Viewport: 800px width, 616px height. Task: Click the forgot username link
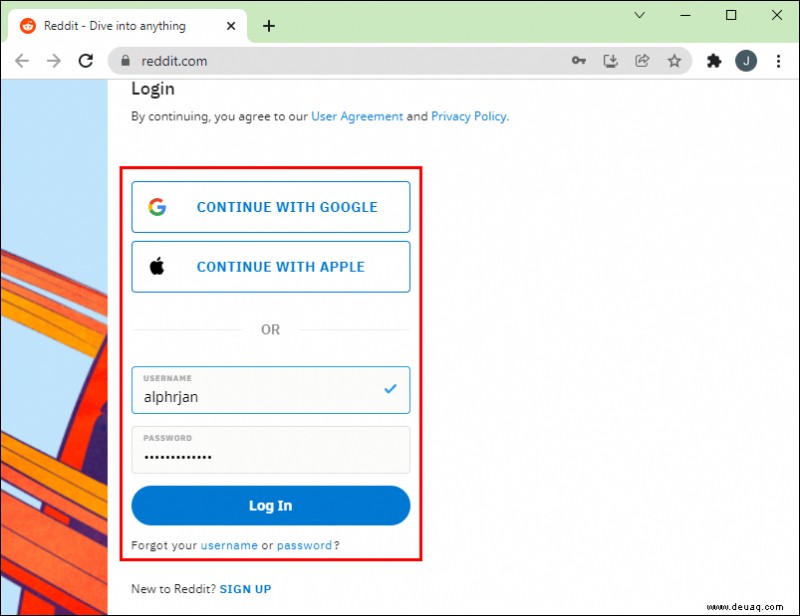point(229,545)
